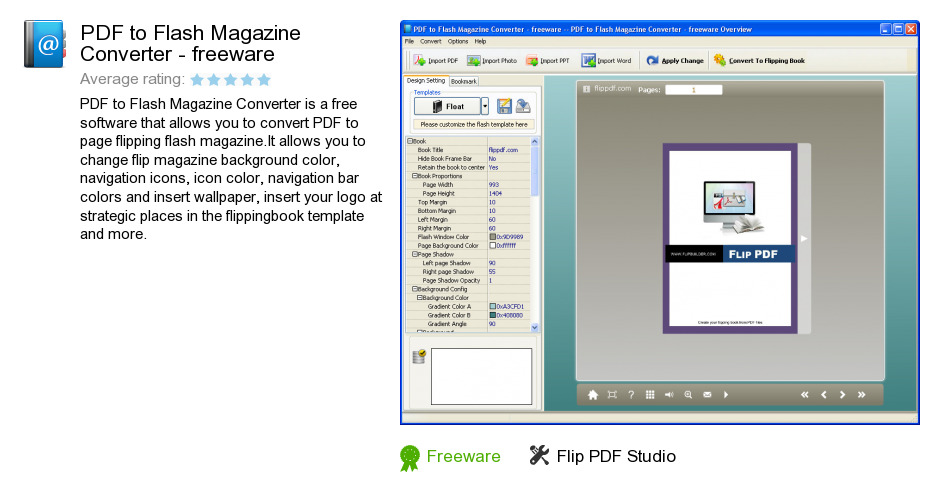Click the Import PPT toolbar icon

click(x=532, y=61)
